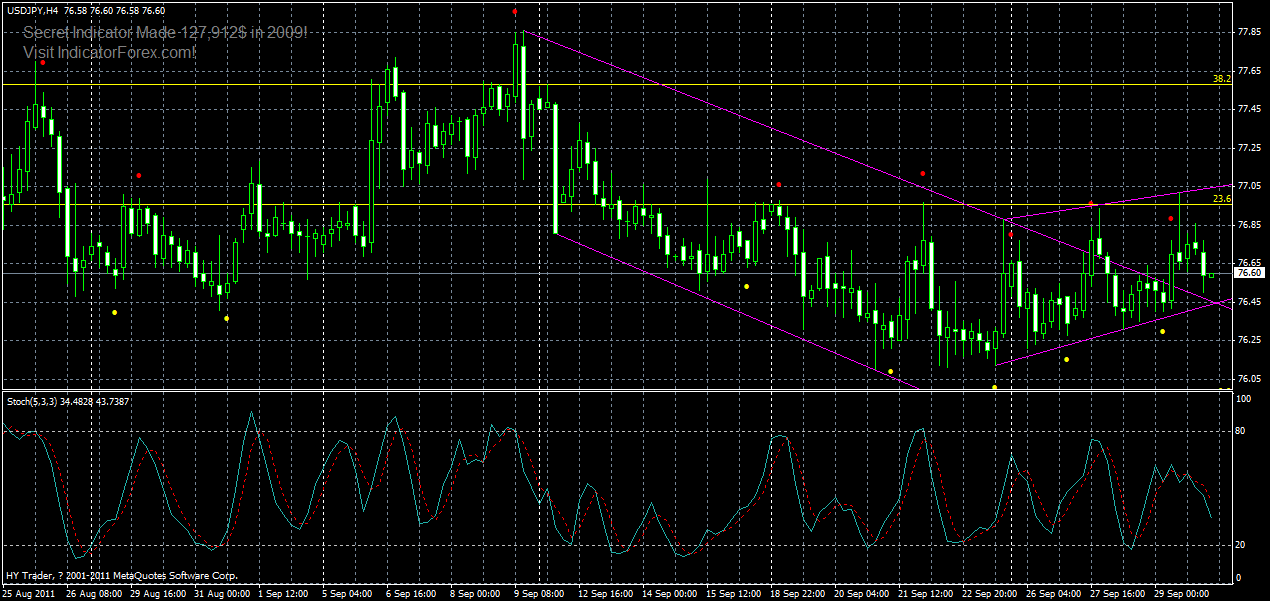Click the yellow buy-signal dot near the chart bottom
The width and height of the screenshot is (1270, 601).
(994, 385)
